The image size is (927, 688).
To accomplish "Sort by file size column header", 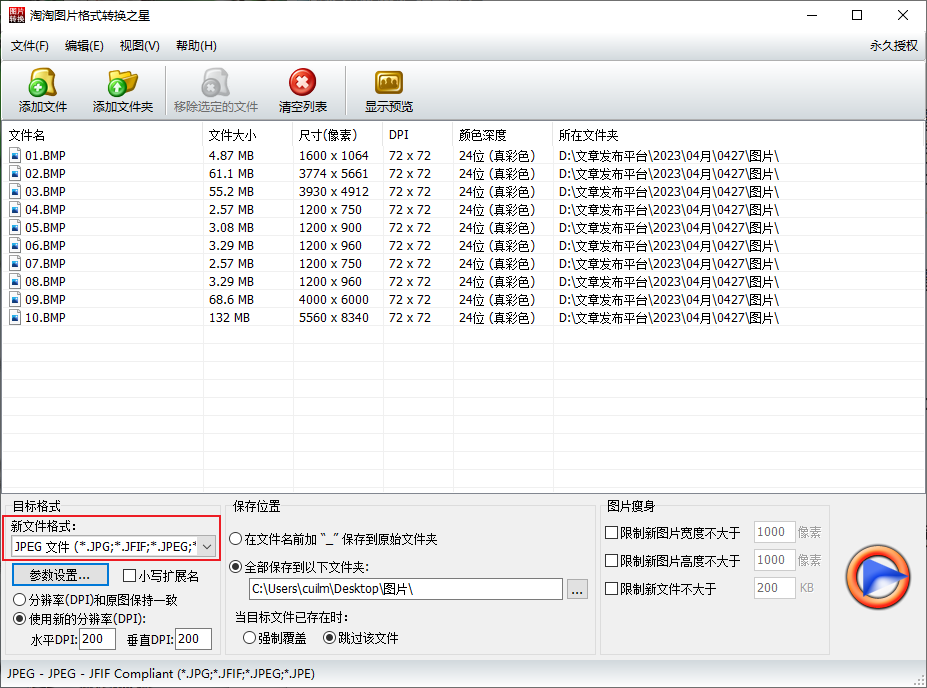I will click(x=248, y=135).
